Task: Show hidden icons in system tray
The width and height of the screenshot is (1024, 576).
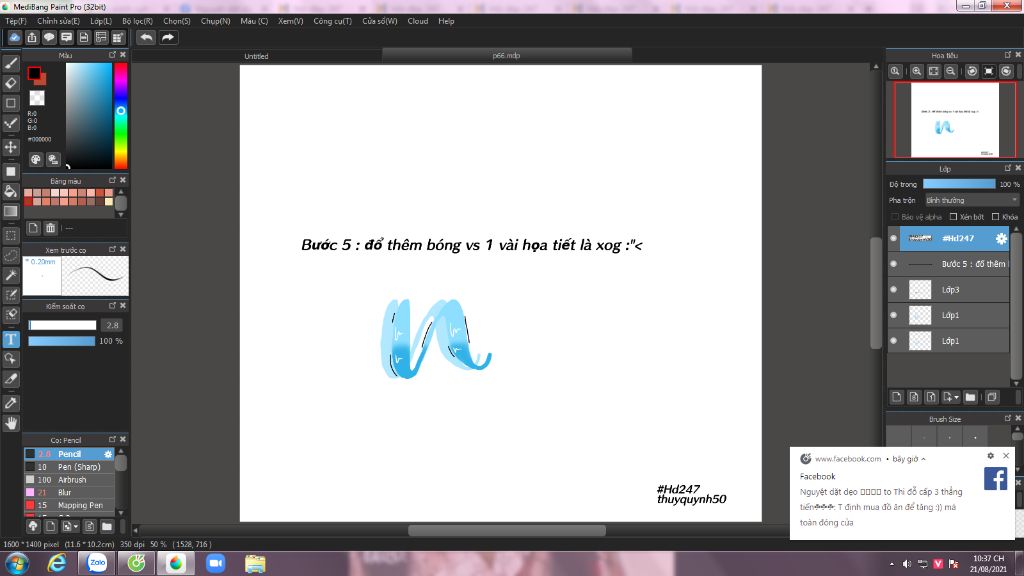Action: (x=891, y=564)
